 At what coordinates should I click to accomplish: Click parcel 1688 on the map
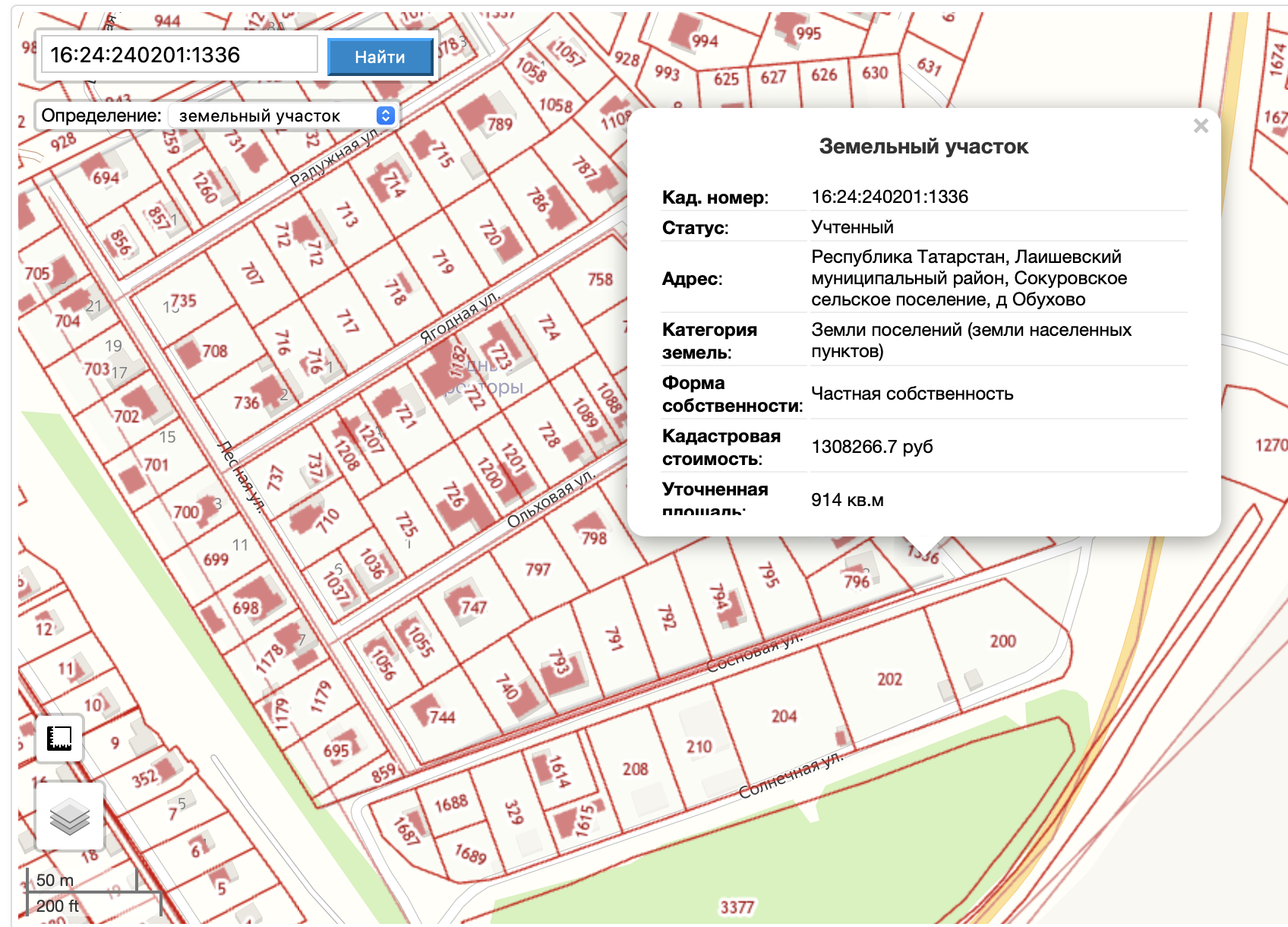[450, 803]
